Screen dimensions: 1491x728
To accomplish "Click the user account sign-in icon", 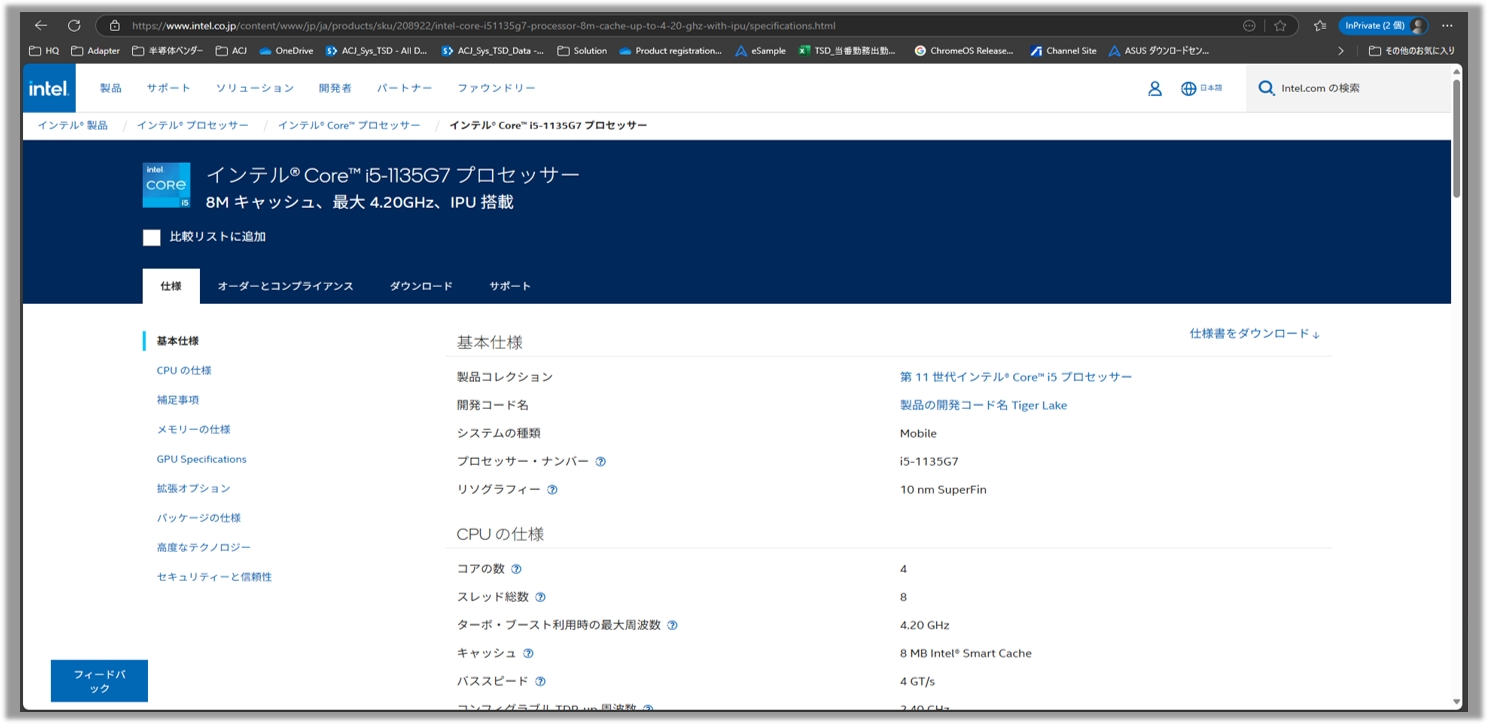I will click(x=1155, y=88).
